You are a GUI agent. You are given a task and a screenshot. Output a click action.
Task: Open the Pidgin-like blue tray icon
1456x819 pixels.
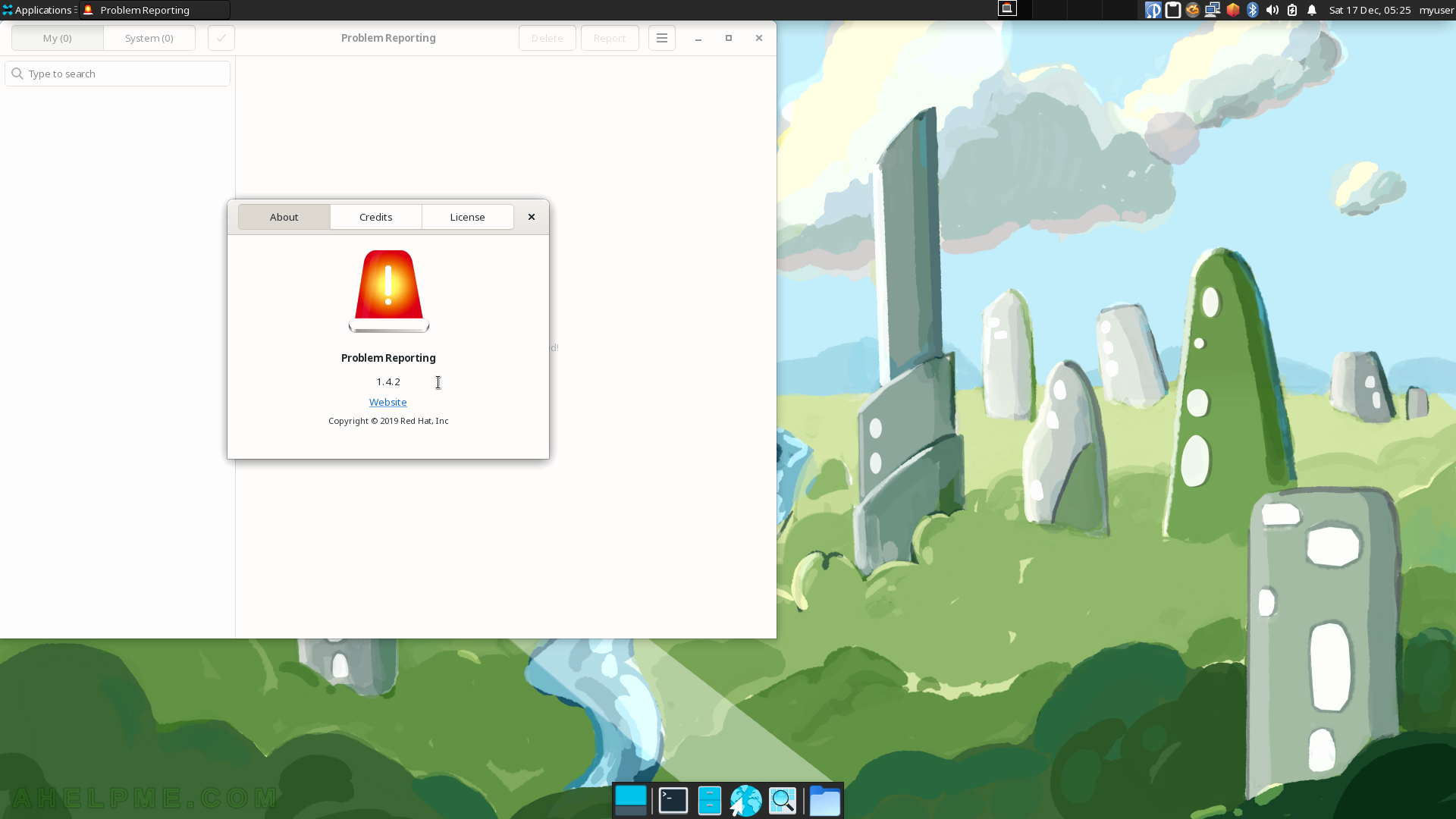click(x=1153, y=10)
